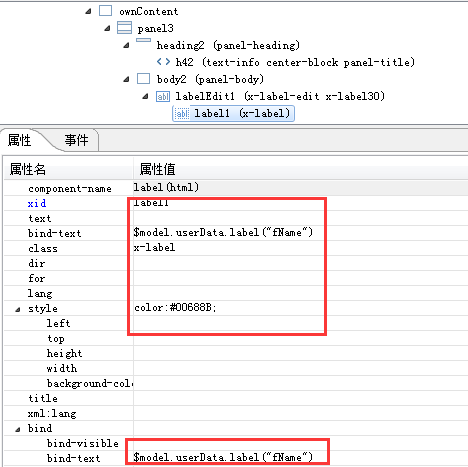Click the height style property value
Image resolution: width=468 pixels, height=467 pixels.
(x=301, y=353)
